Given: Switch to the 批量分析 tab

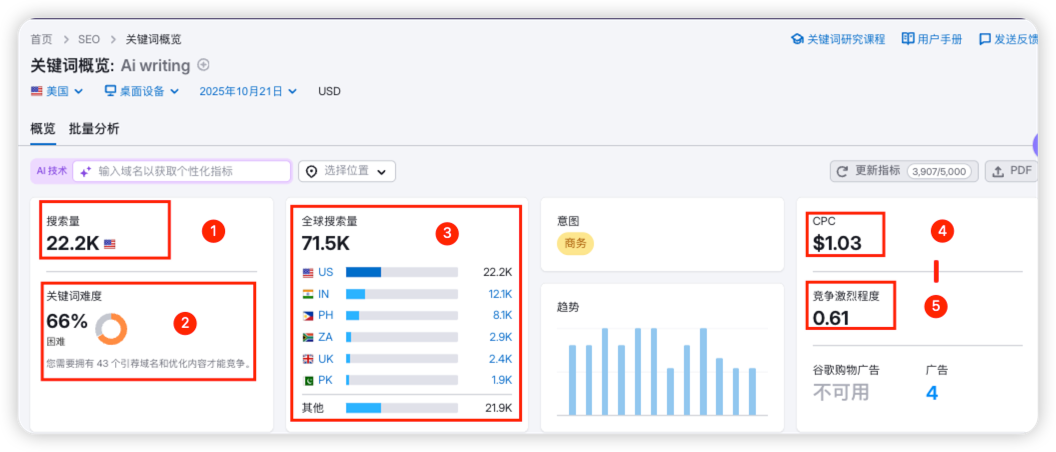Looking at the screenshot, I should click(94, 128).
